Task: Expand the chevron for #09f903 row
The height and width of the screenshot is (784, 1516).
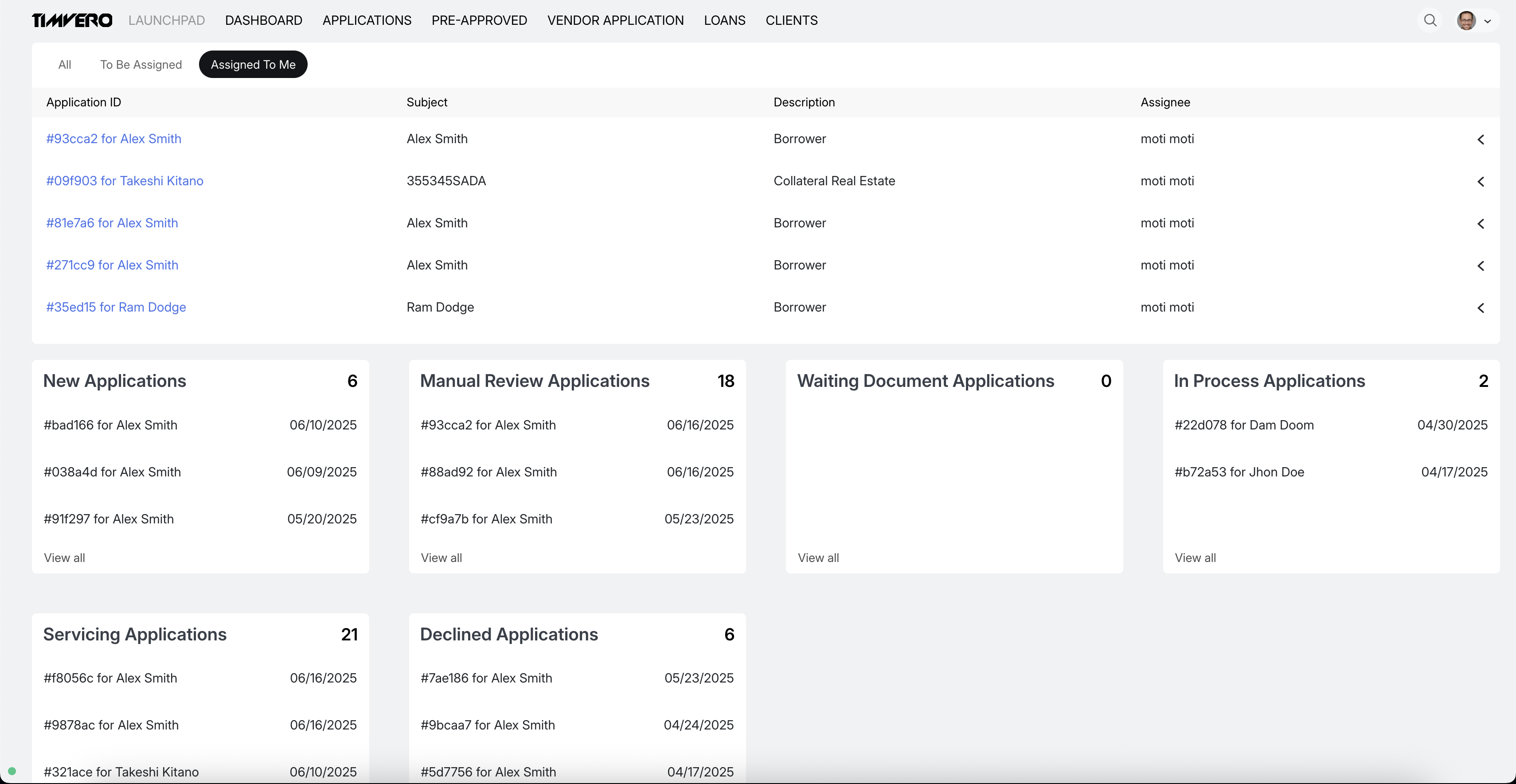Action: (x=1481, y=182)
